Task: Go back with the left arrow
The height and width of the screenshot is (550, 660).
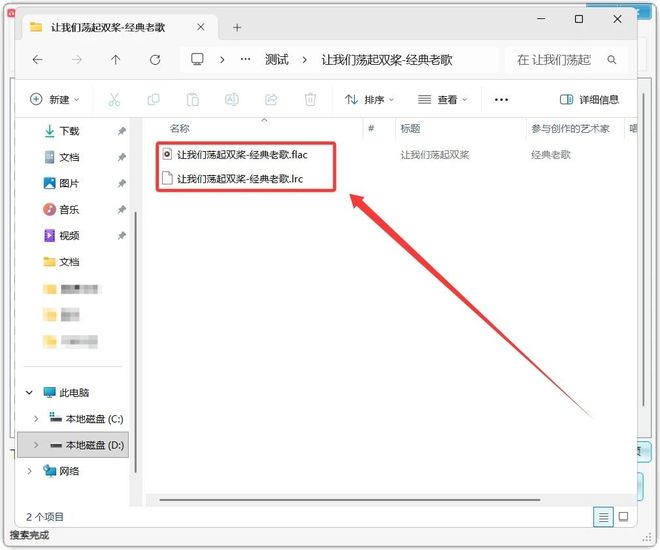Action: click(37, 60)
